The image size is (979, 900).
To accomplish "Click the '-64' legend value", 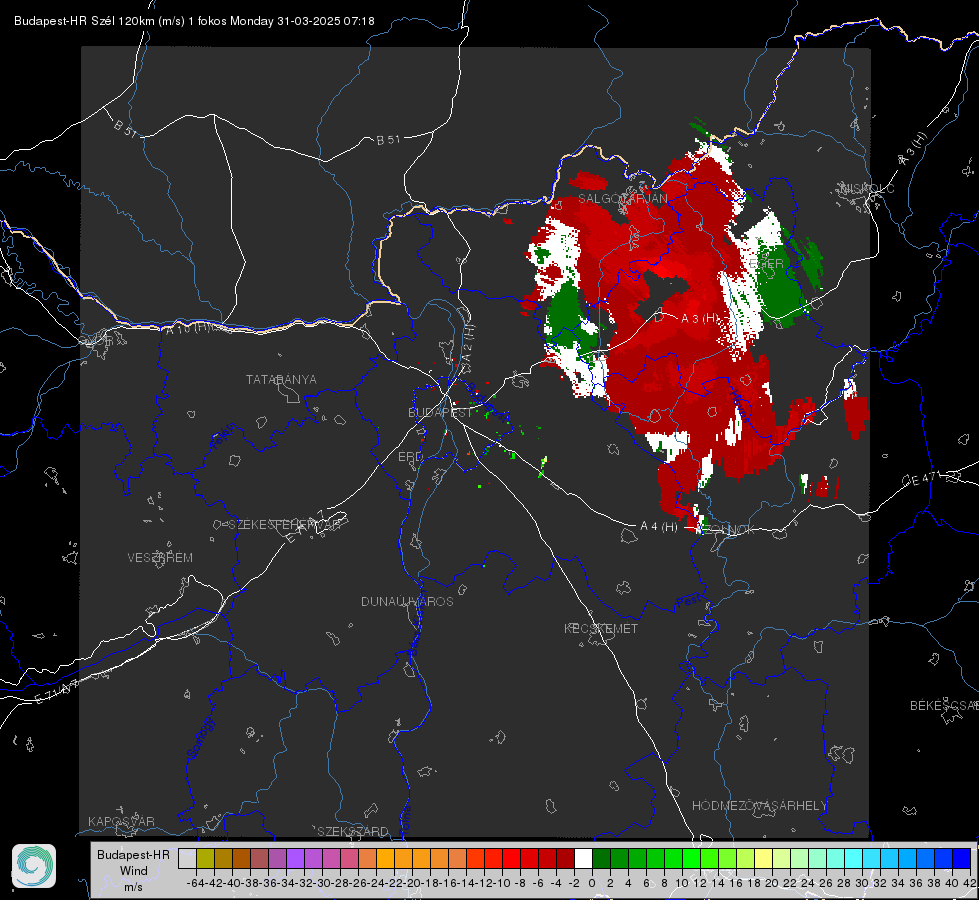I will [196, 883].
